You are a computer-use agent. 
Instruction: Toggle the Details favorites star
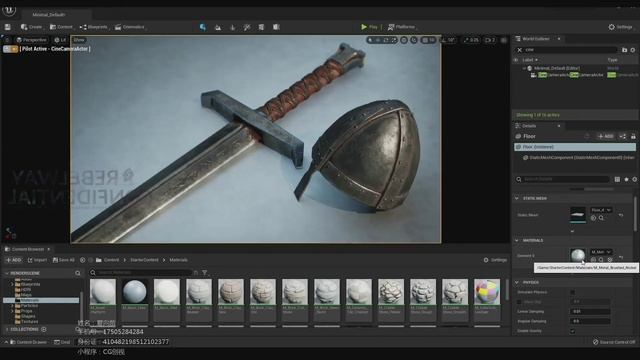tap(626, 179)
